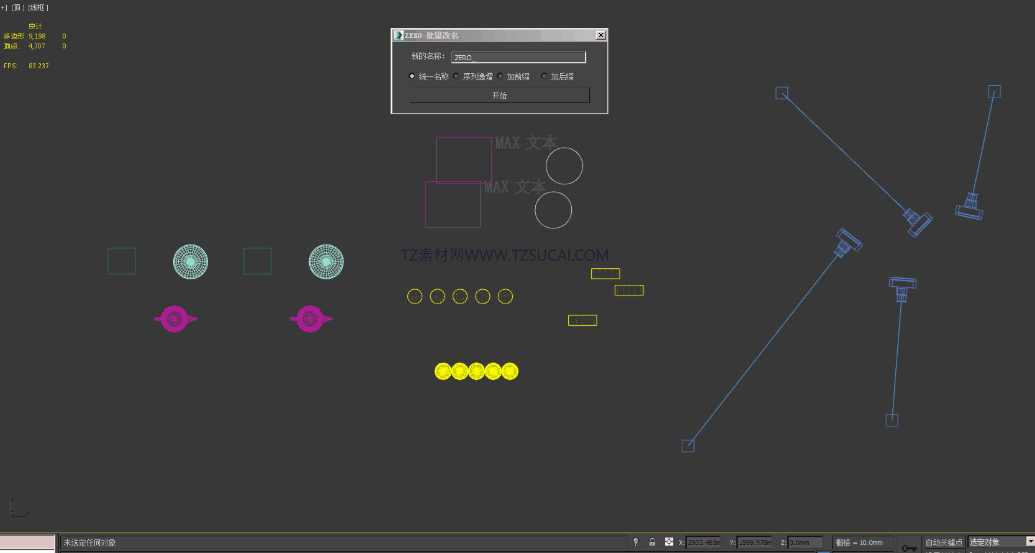Click the lightbulb icon in status bar
Viewport: 1035px width, 553px height.
pos(636,542)
